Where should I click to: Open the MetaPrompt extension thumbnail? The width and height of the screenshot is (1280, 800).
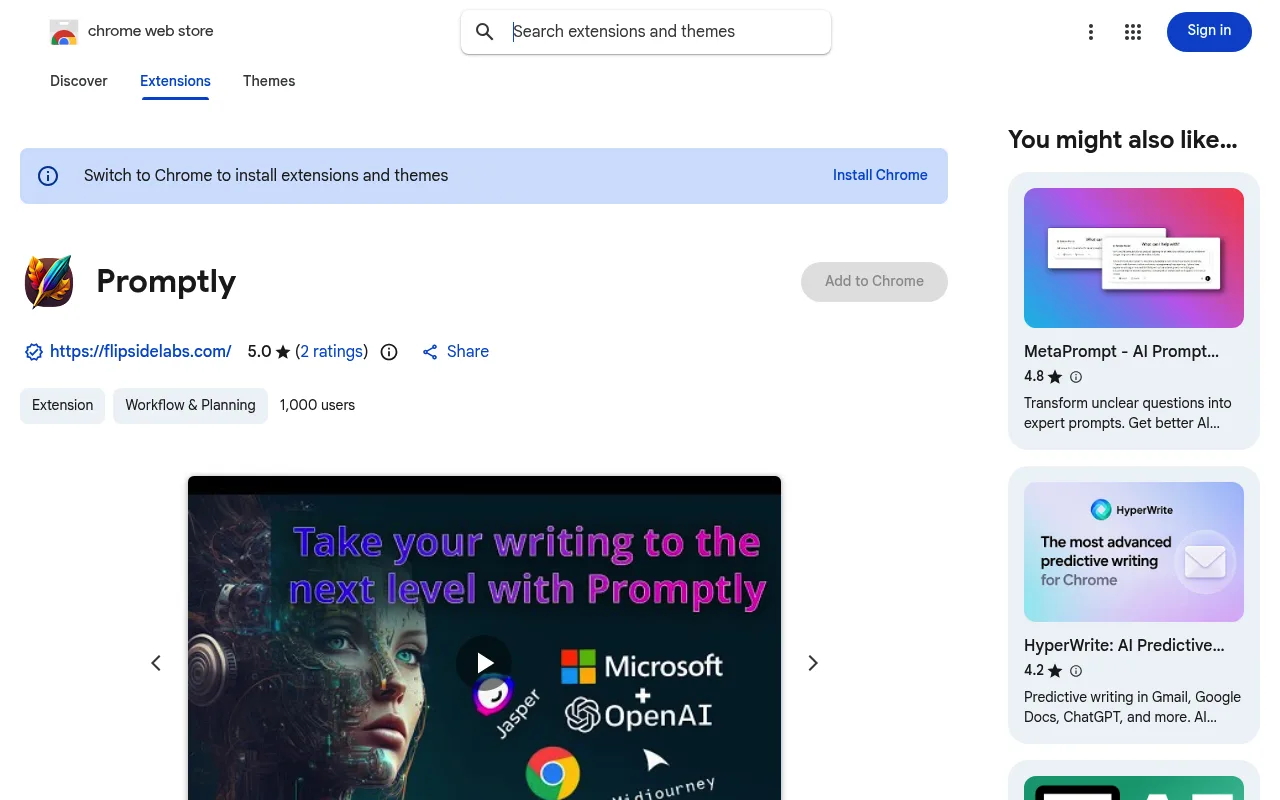1134,258
